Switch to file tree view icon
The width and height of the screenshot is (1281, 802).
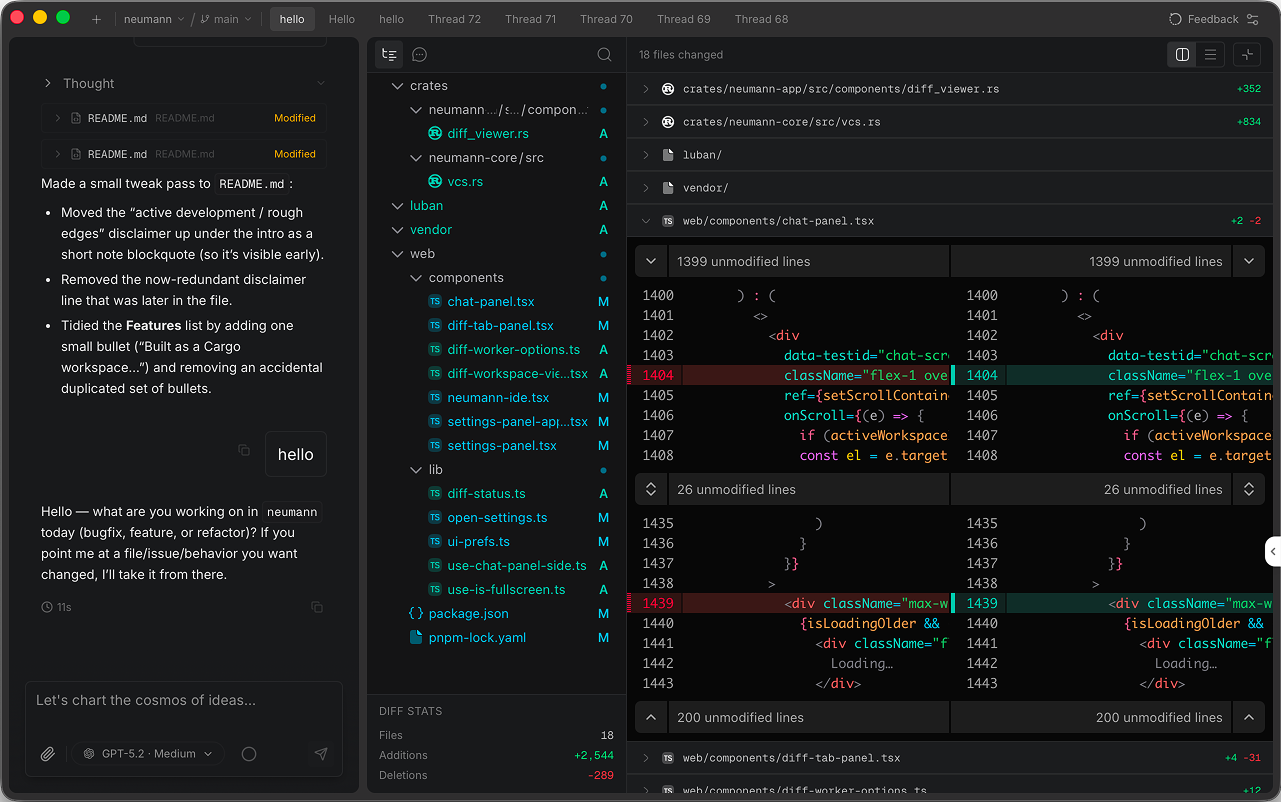pos(389,55)
